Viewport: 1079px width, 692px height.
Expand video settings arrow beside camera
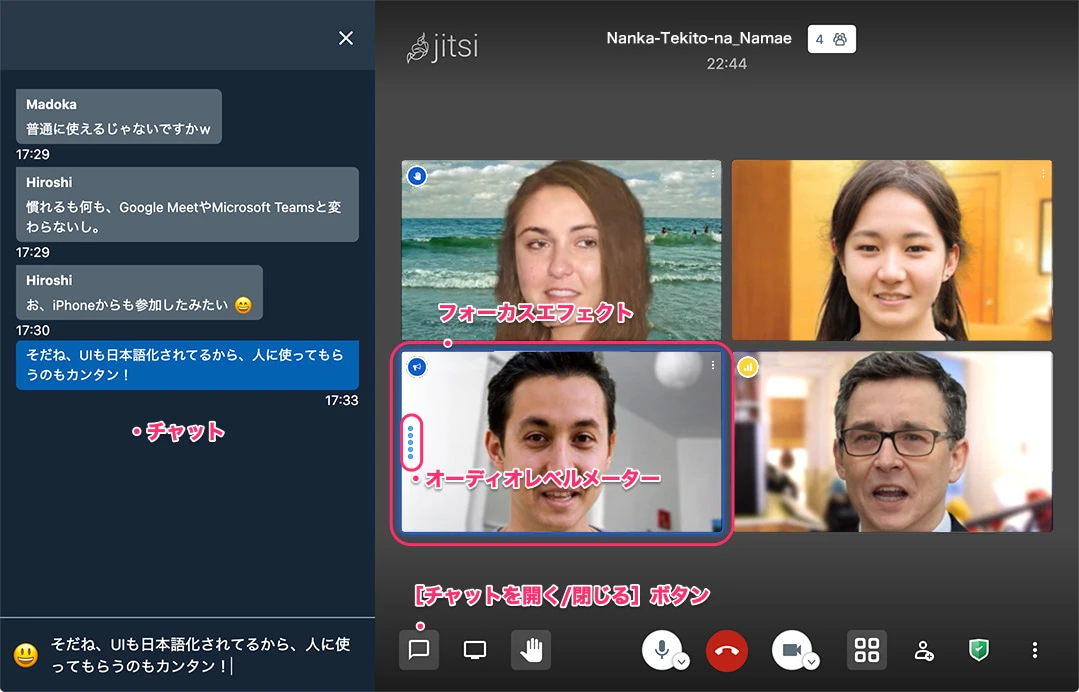click(812, 661)
